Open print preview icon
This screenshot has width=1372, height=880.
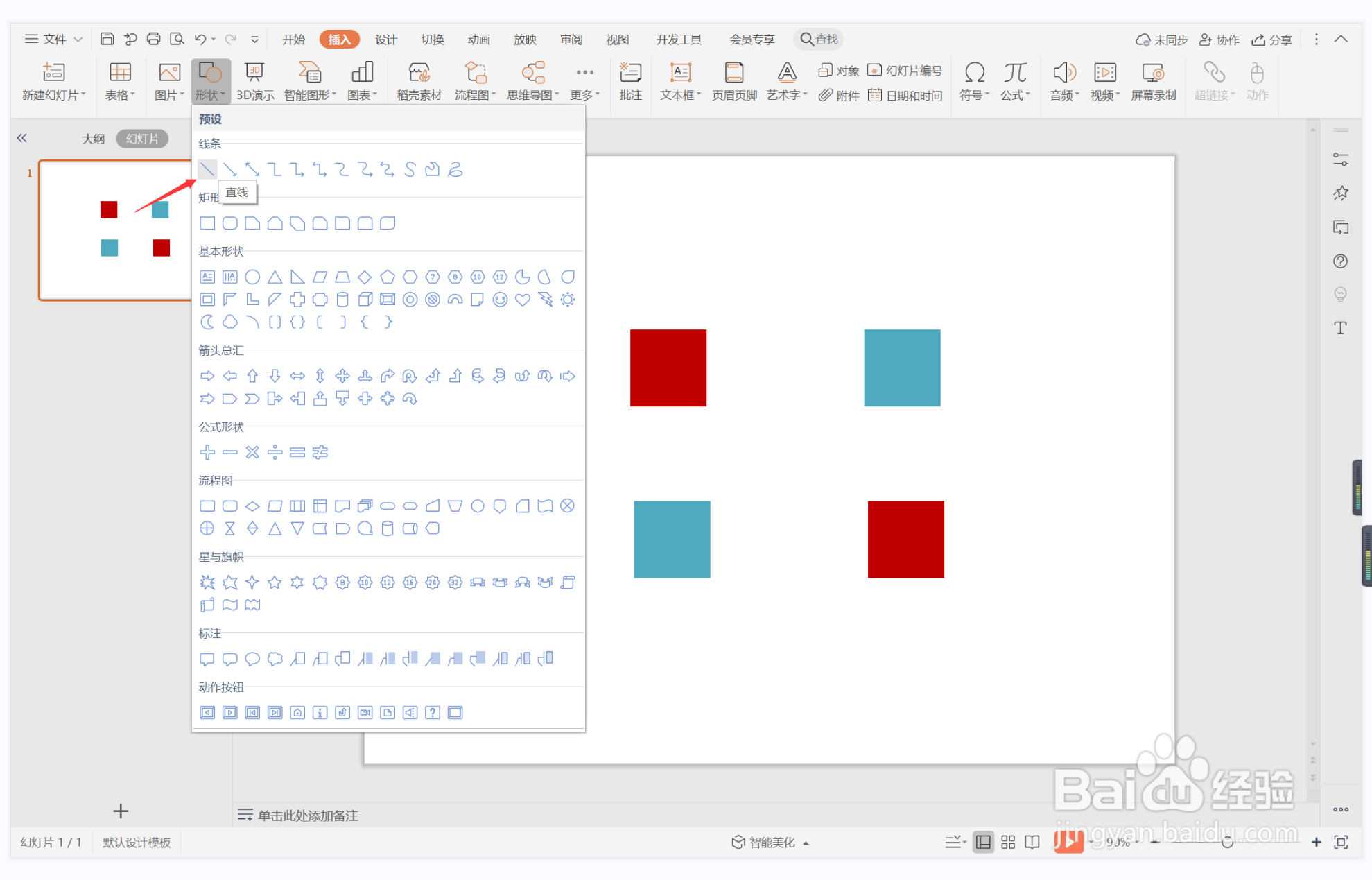[x=177, y=39]
